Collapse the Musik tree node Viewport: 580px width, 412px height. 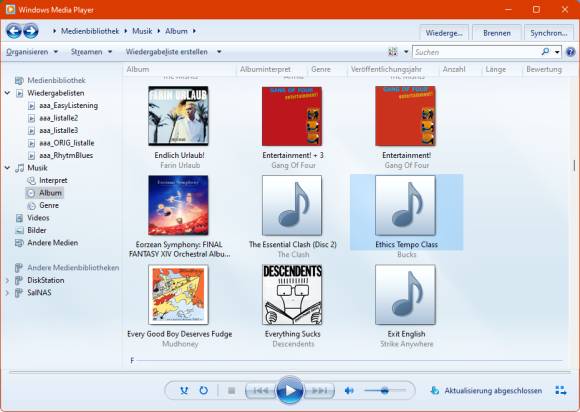(x=7, y=168)
